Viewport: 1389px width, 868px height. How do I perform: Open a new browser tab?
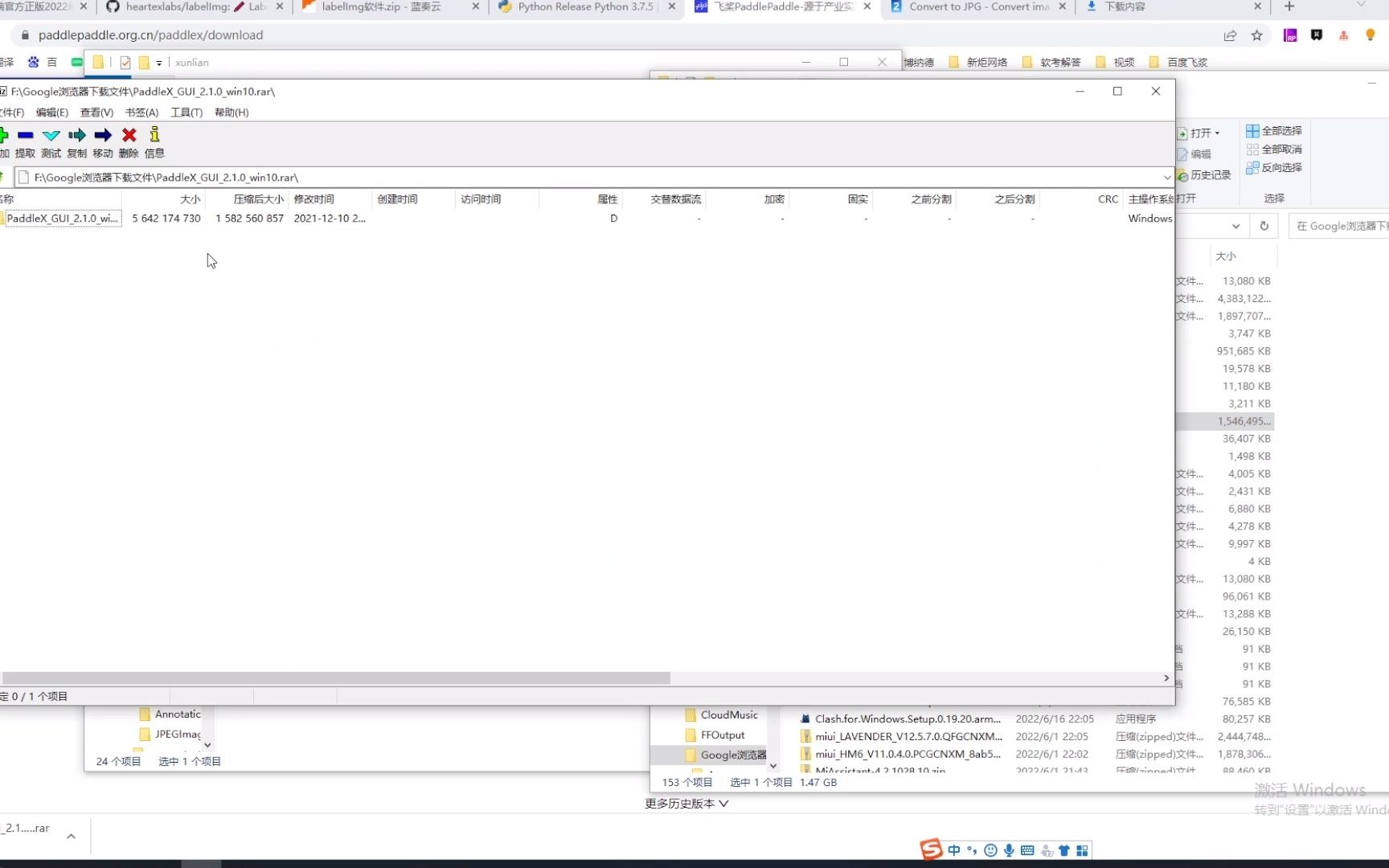1289,6
